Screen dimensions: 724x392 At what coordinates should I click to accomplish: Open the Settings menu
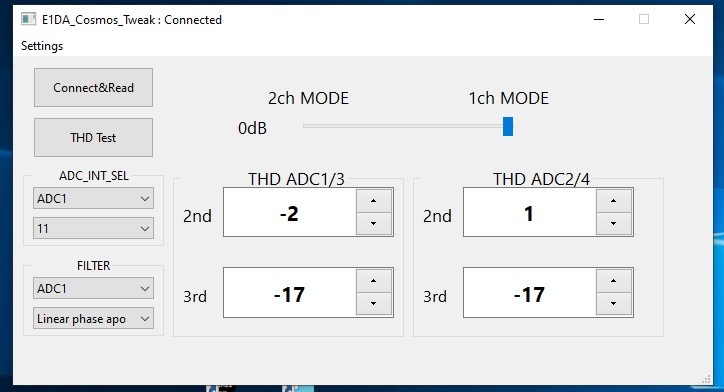[x=42, y=46]
